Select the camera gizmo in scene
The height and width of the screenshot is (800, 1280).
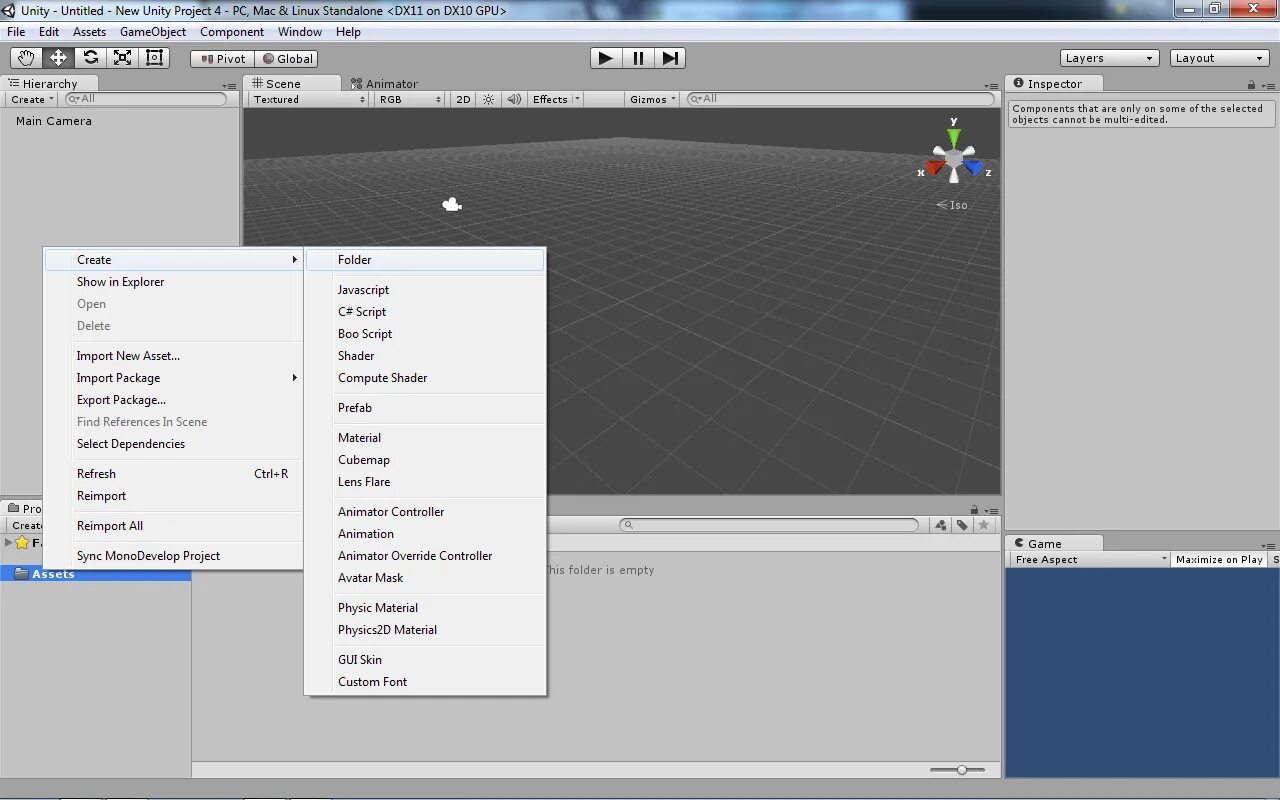pos(452,204)
